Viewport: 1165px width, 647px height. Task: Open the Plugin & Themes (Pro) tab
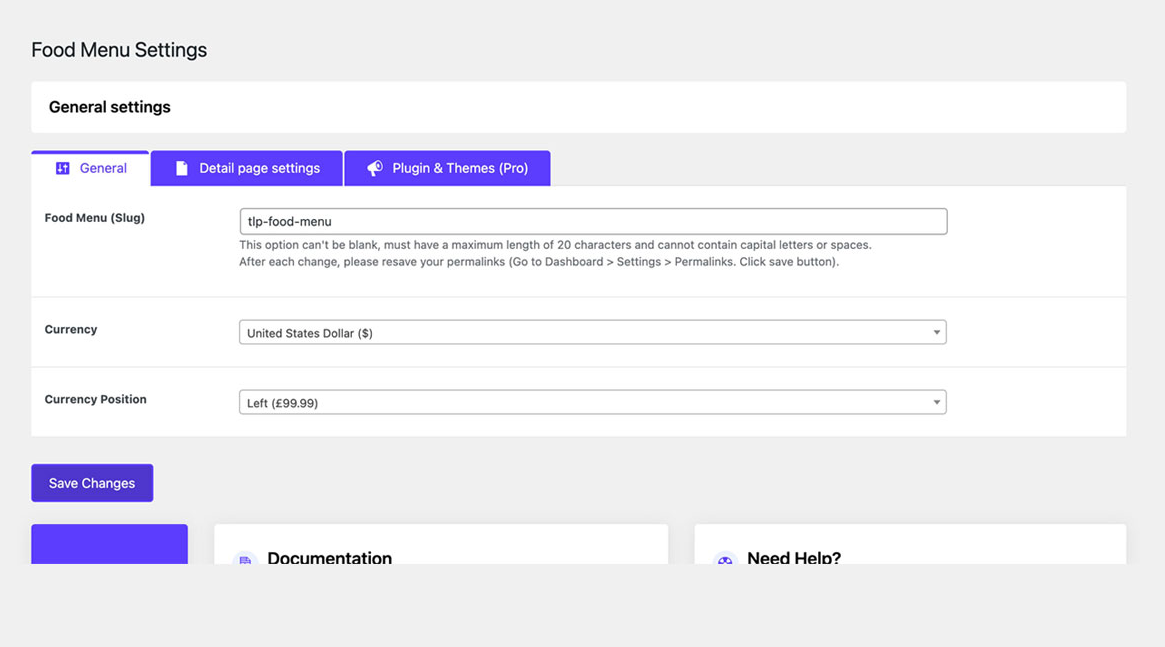(447, 168)
